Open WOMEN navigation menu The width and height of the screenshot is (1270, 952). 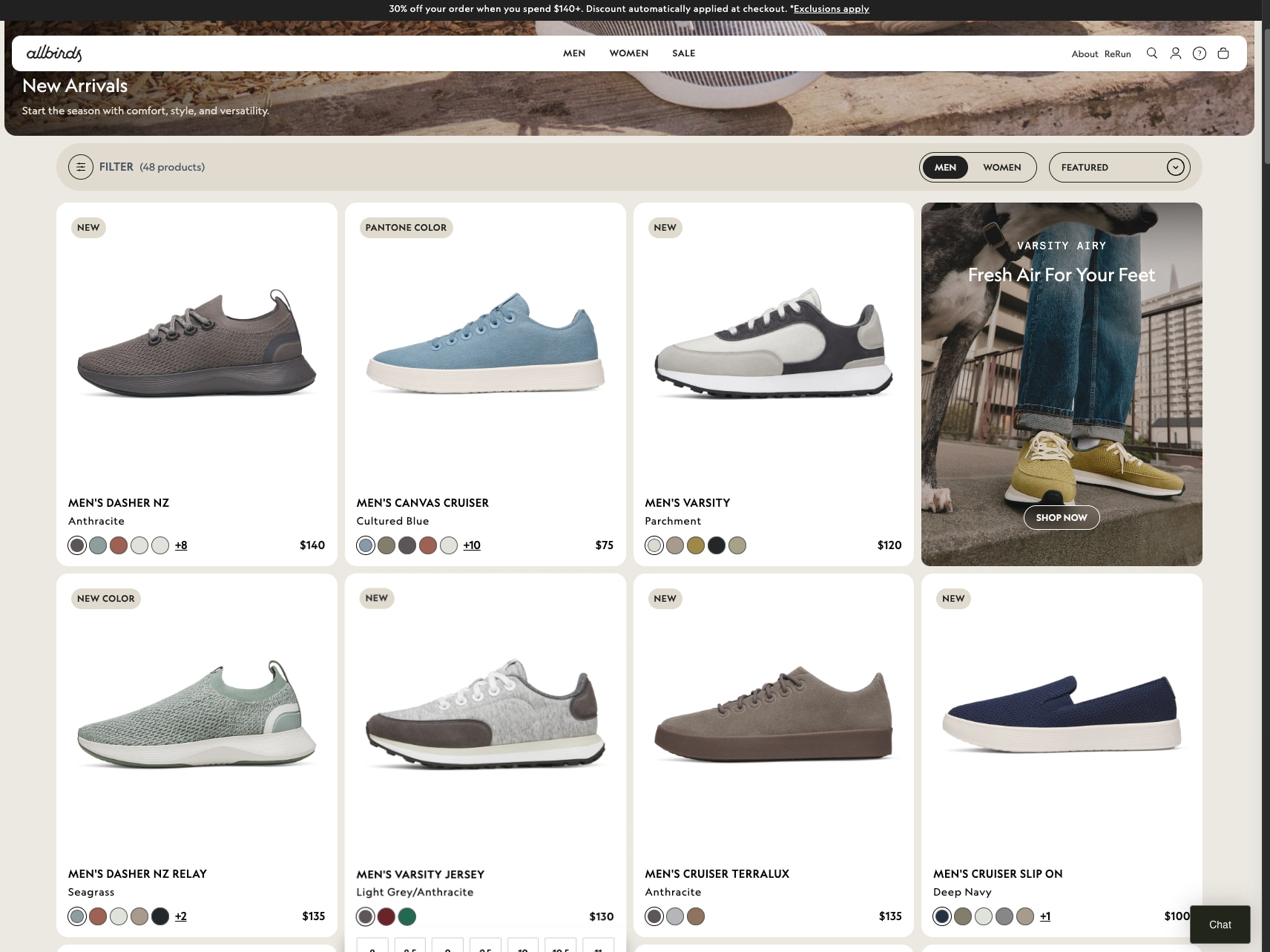(629, 53)
